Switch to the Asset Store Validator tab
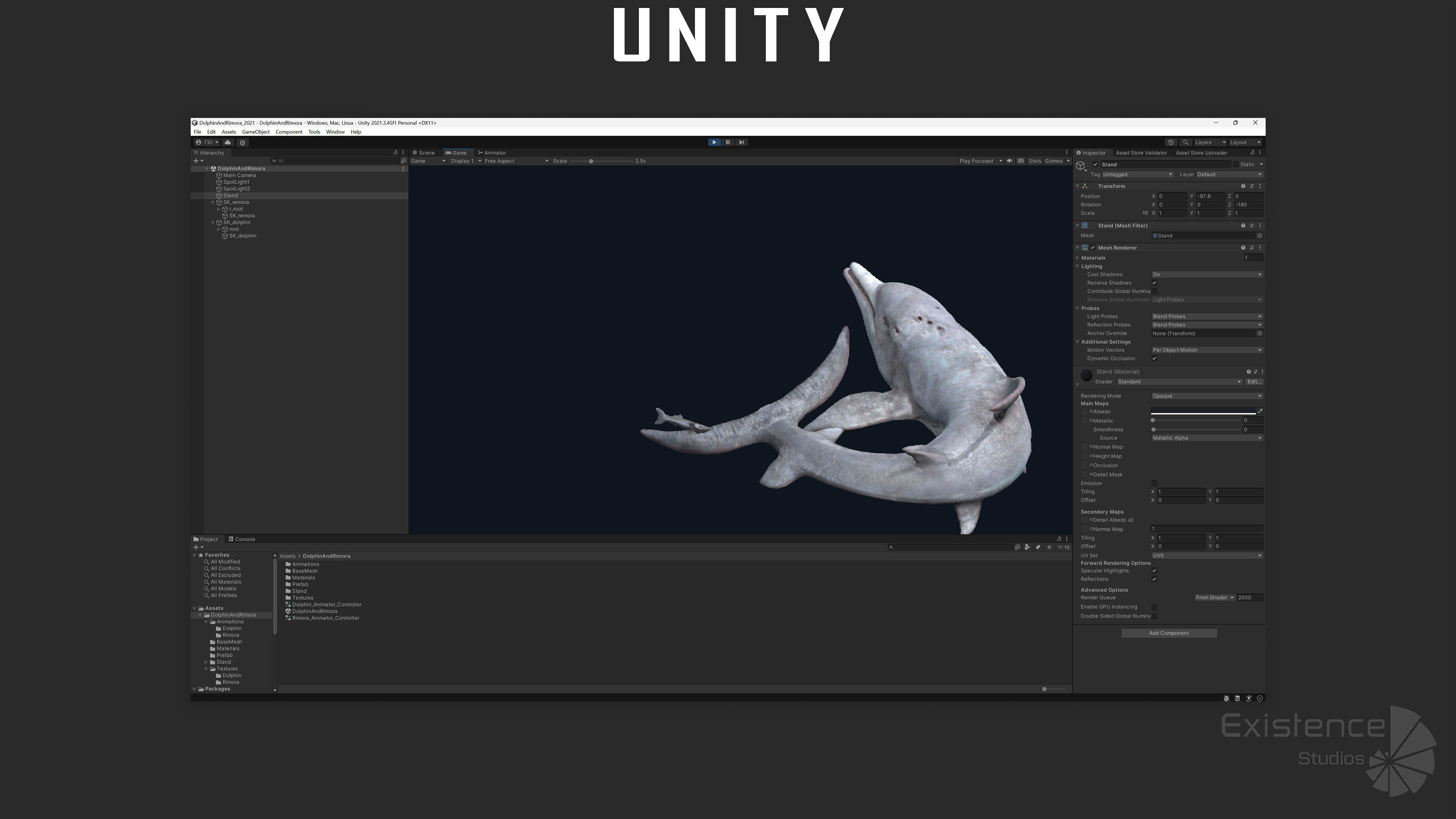This screenshot has height=819, width=1456. point(1141,152)
